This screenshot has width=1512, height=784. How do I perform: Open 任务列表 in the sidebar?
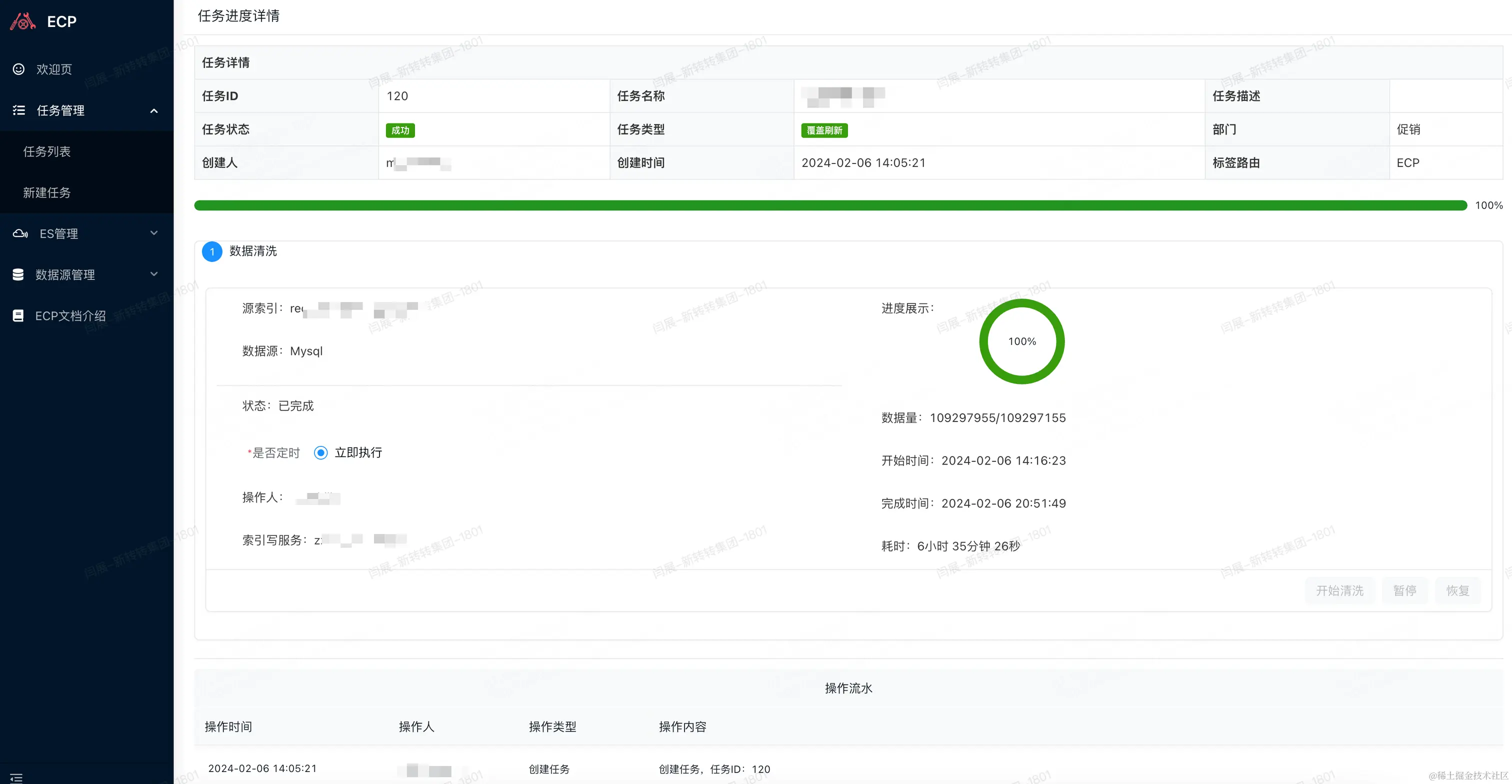pos(47,151)
